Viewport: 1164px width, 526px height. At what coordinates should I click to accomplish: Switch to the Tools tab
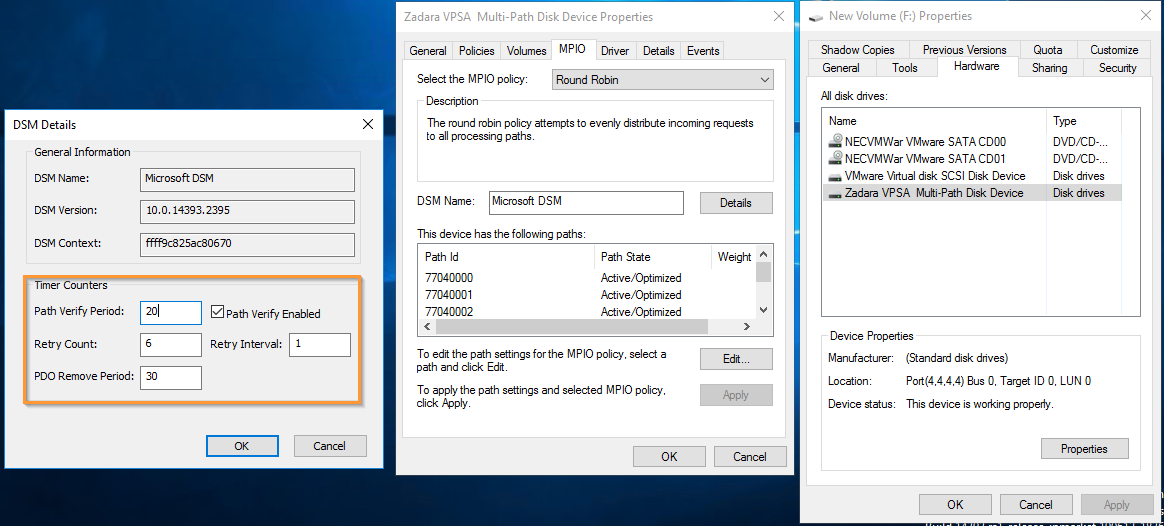[x=905, y=68]
